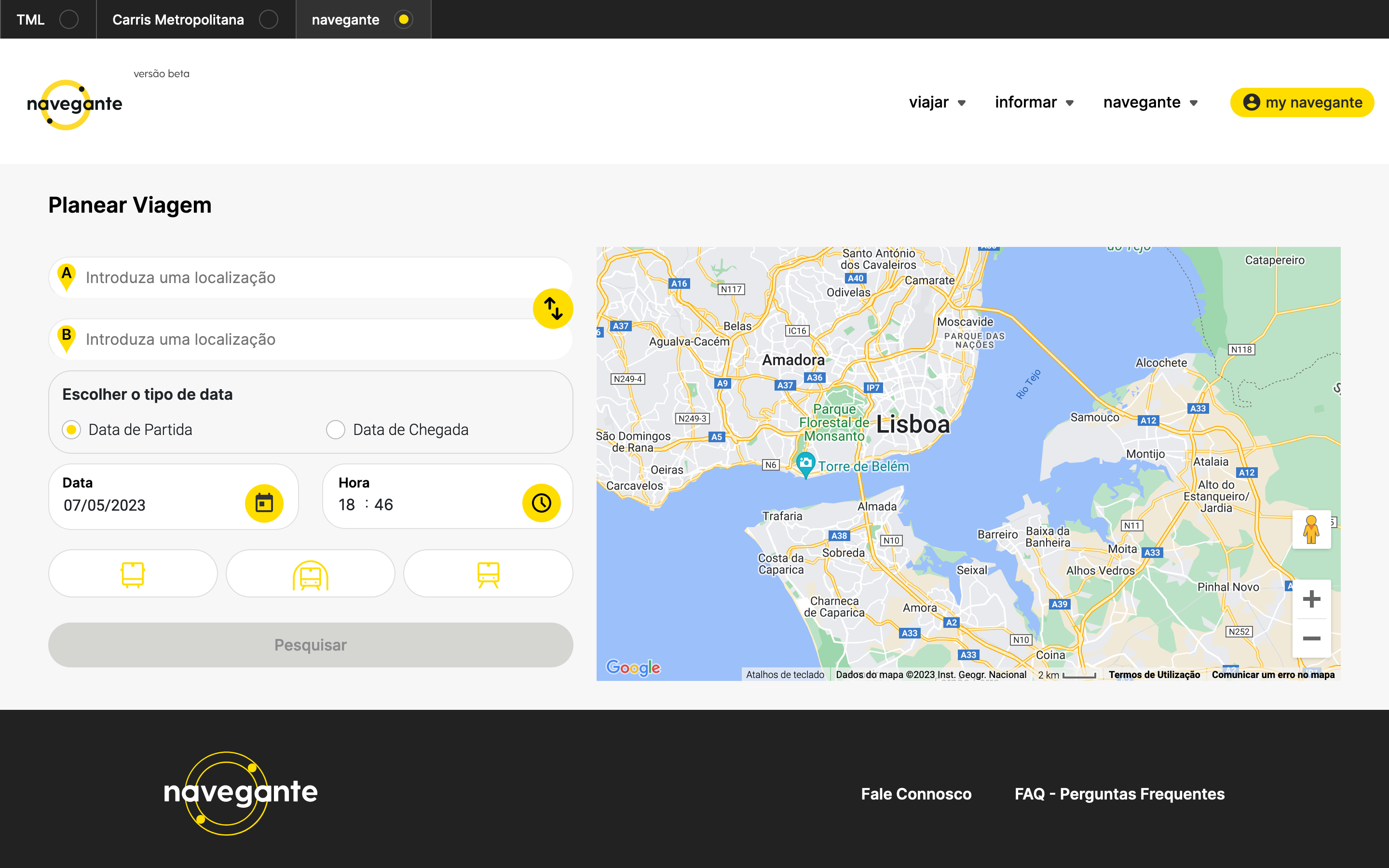1389x868 pixels.
Task: Swap origin and destination locations
Action: tap(553, 309)
